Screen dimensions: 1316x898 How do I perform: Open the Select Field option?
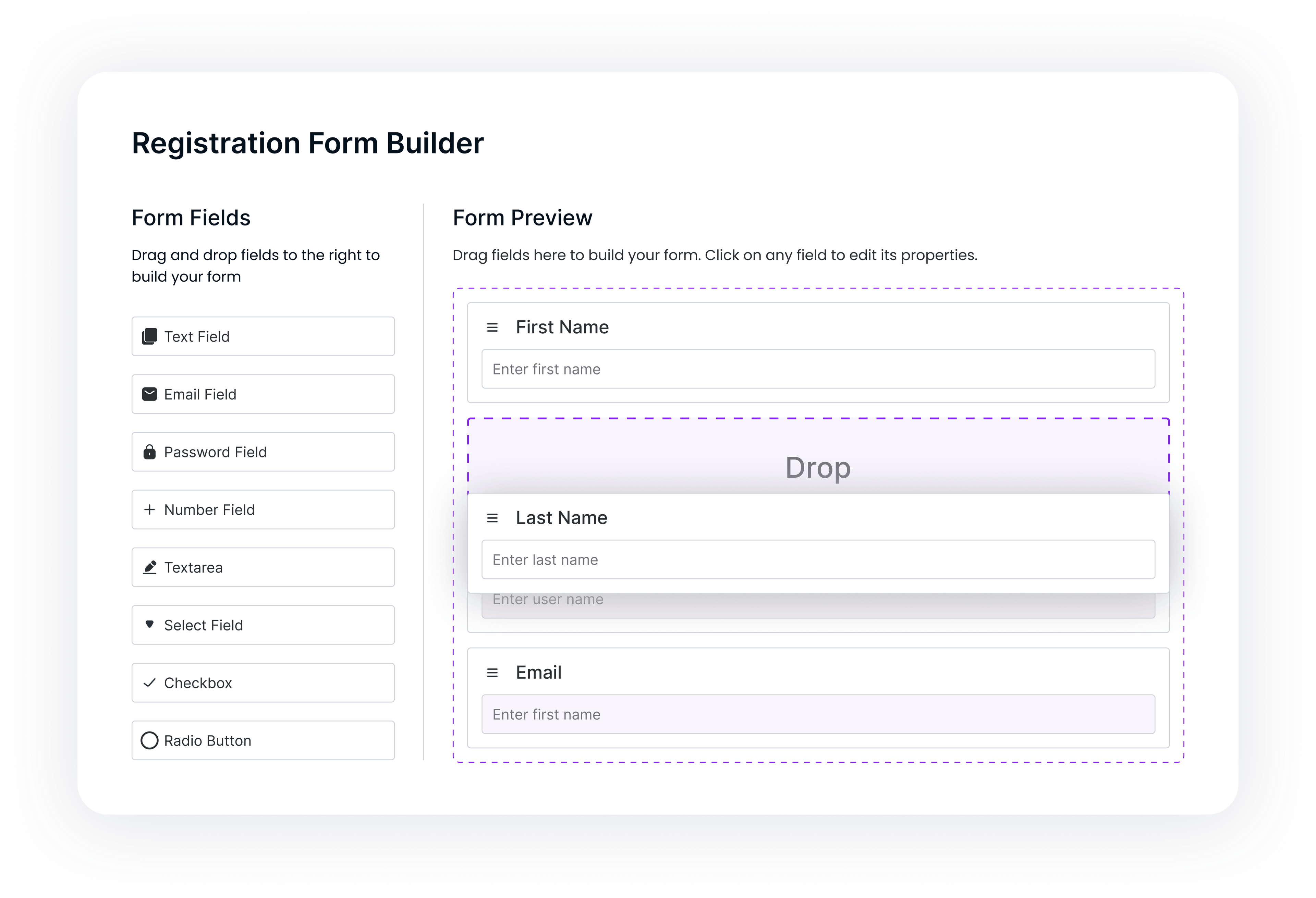[x=262, y=625]
